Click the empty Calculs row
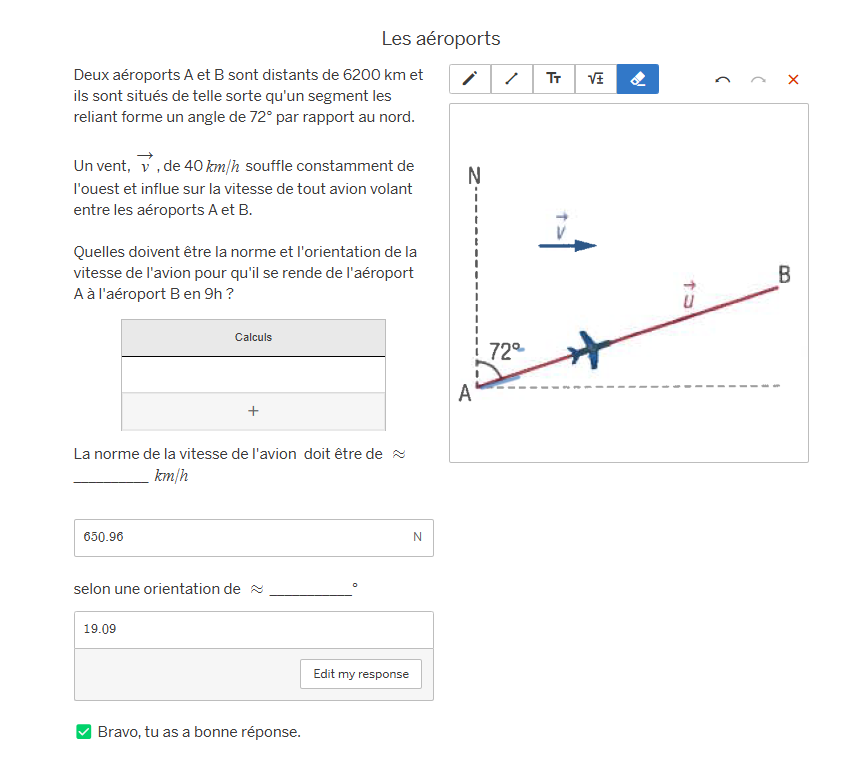This screenshot has height=772, width=853. click(253, 375)
